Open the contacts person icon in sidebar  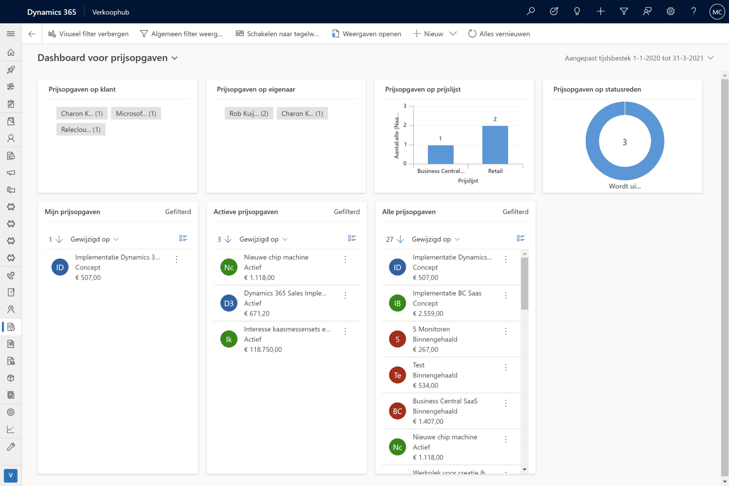click(11, 138)
